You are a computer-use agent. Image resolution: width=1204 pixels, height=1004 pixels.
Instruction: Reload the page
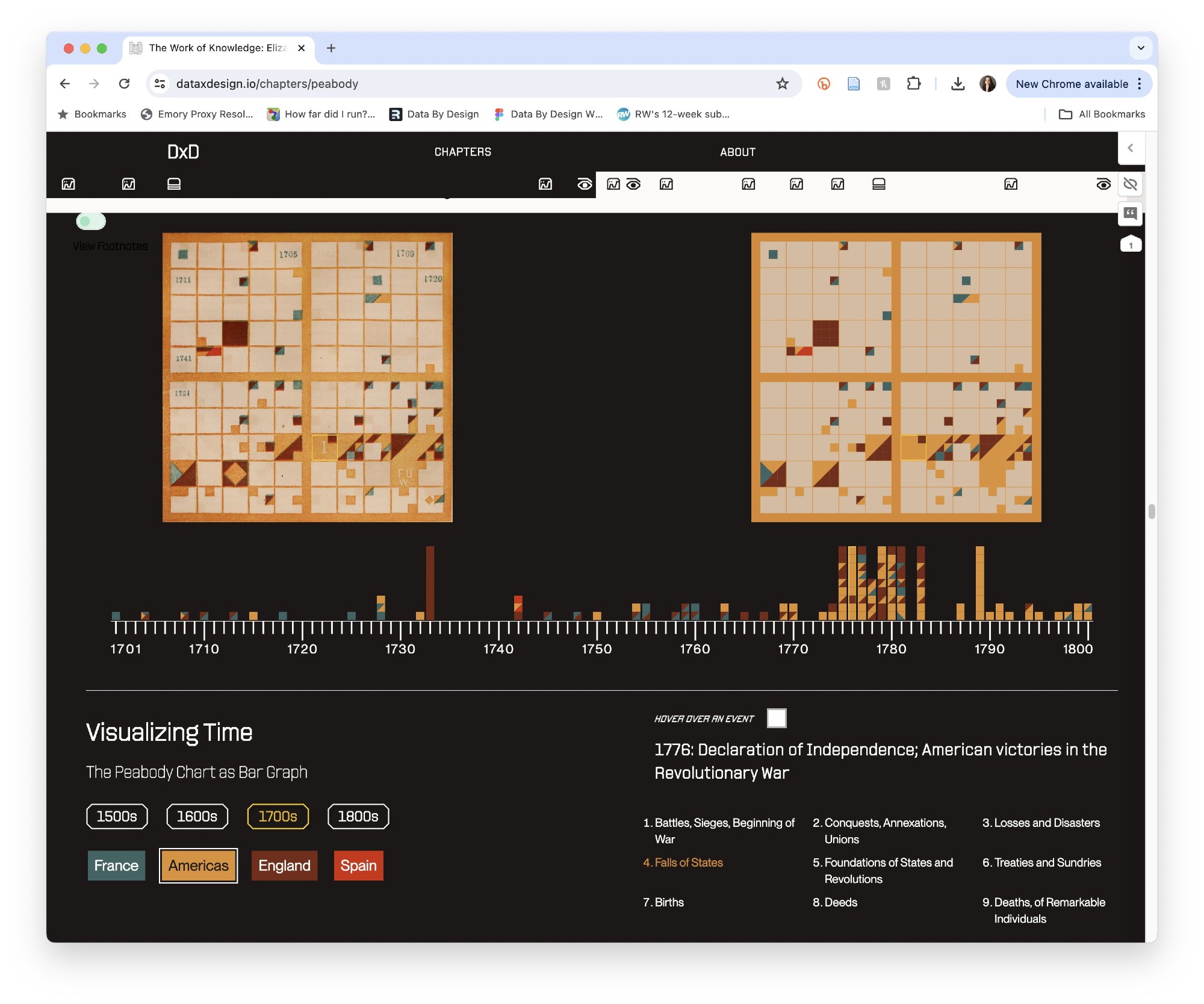tap(124, 84)
